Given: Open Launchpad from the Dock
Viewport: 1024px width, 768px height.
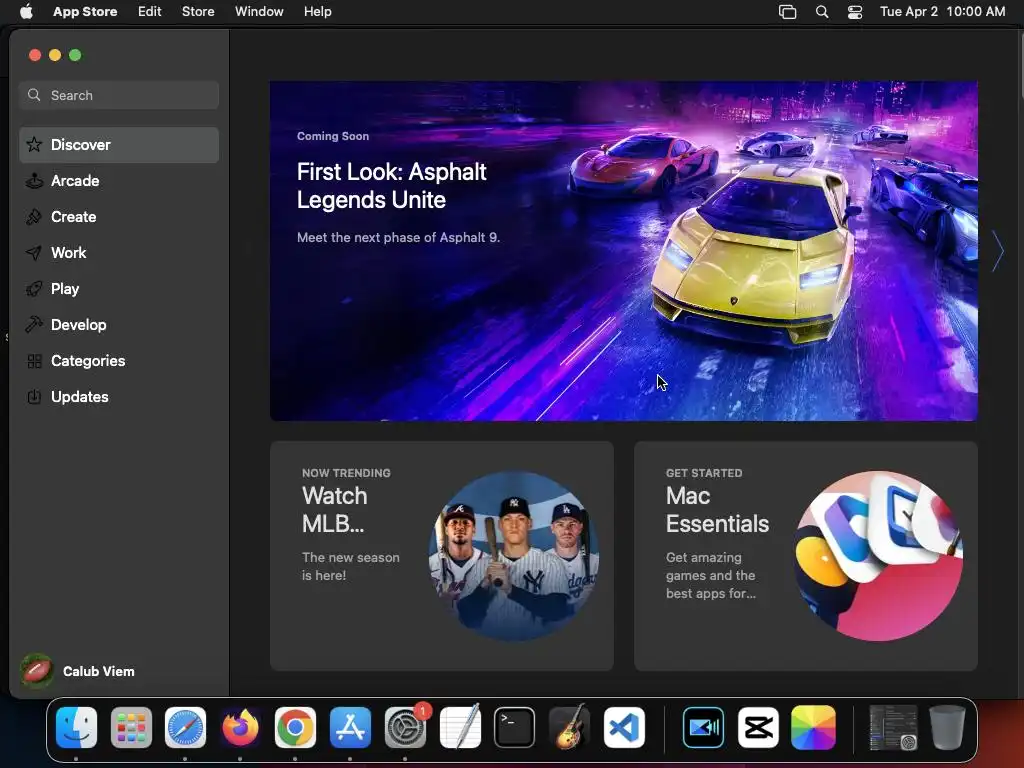Looking at the screenshot, I should (131, 728).
